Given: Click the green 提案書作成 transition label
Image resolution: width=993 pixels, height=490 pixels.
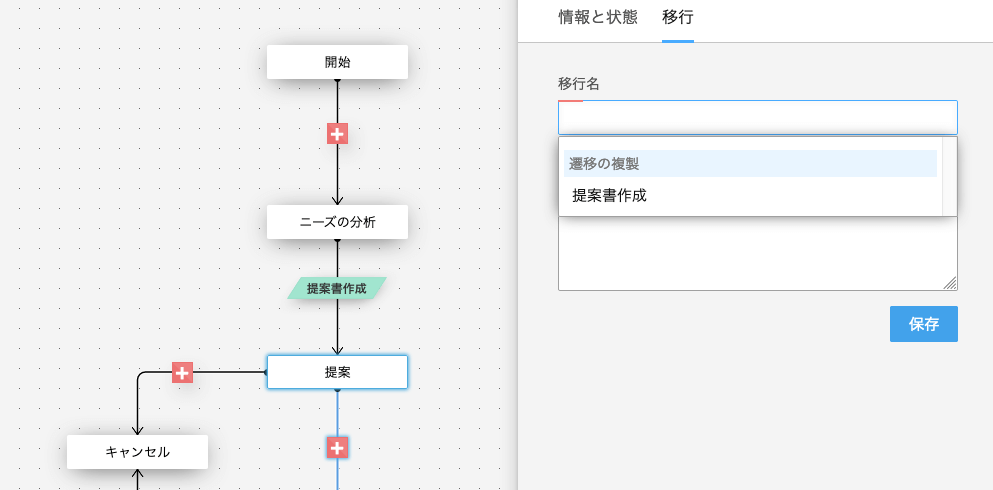Looking at the screenshot, I should [337, 289].
